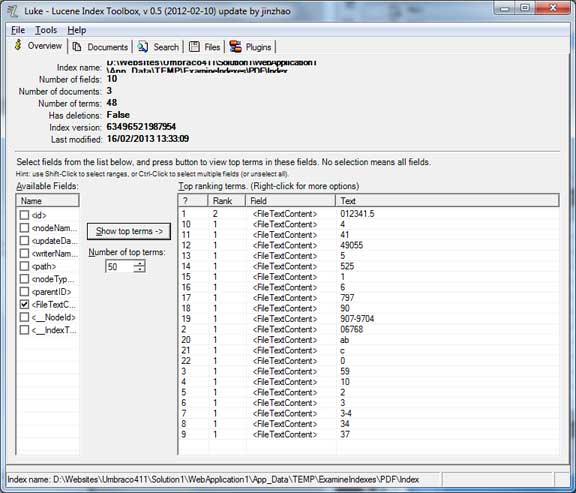Click the Search tab magnifier icon
Screen dimensions: 576x493
tap(143, 47)
